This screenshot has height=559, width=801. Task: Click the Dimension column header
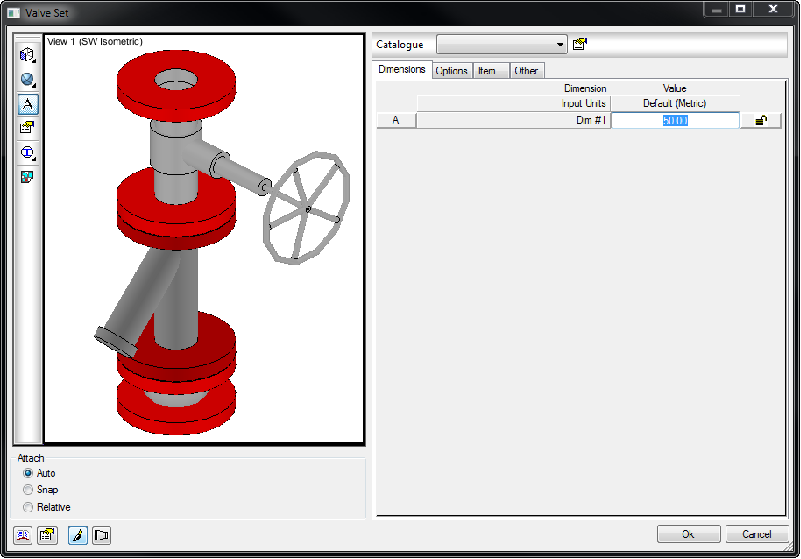[x=585, y=88]
